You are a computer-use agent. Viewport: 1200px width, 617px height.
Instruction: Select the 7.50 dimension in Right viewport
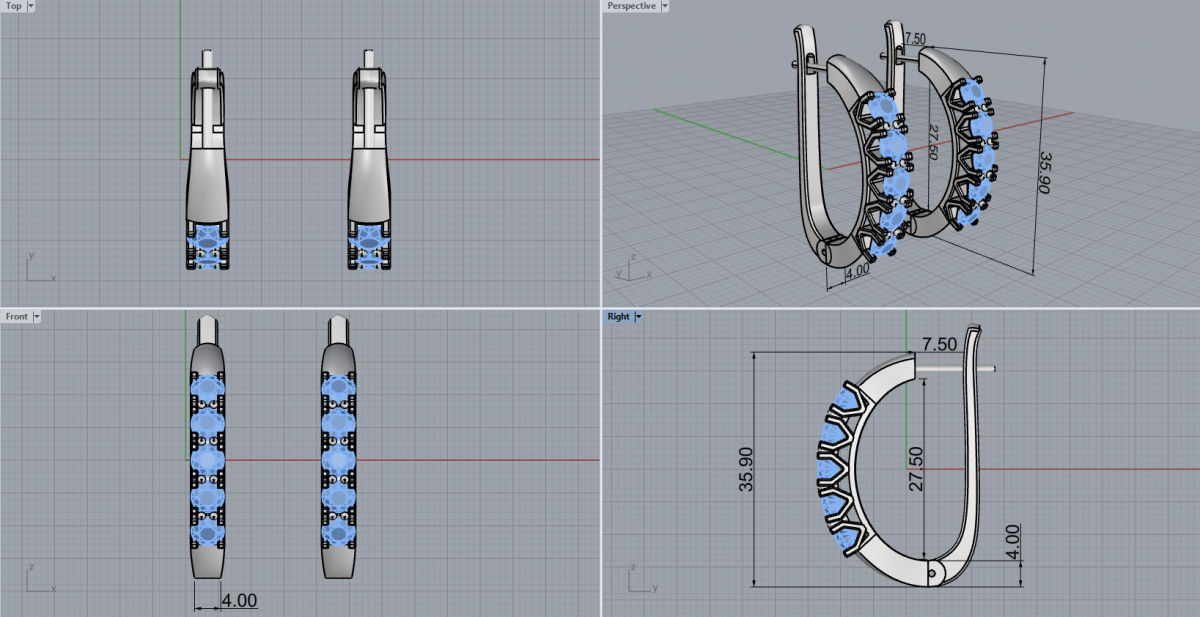pyautogui.click(x=939, y=343)
